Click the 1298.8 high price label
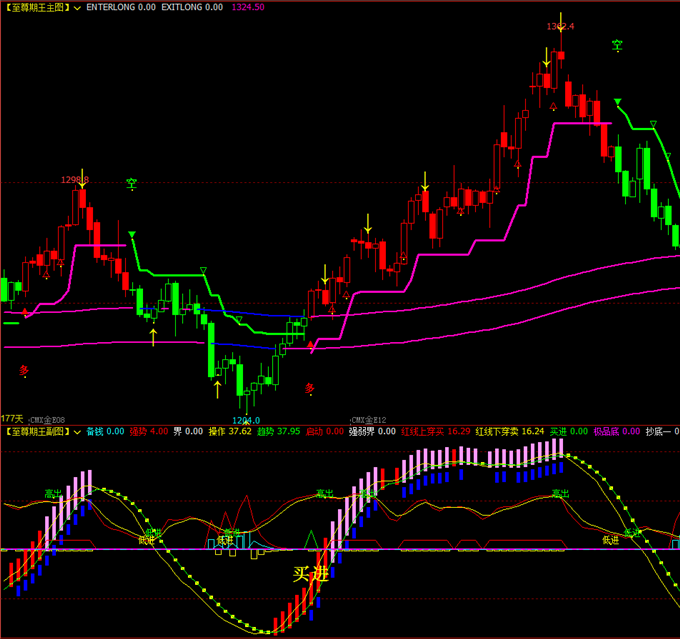Screen dimensions: 680x639 click(x=75, y=180)
